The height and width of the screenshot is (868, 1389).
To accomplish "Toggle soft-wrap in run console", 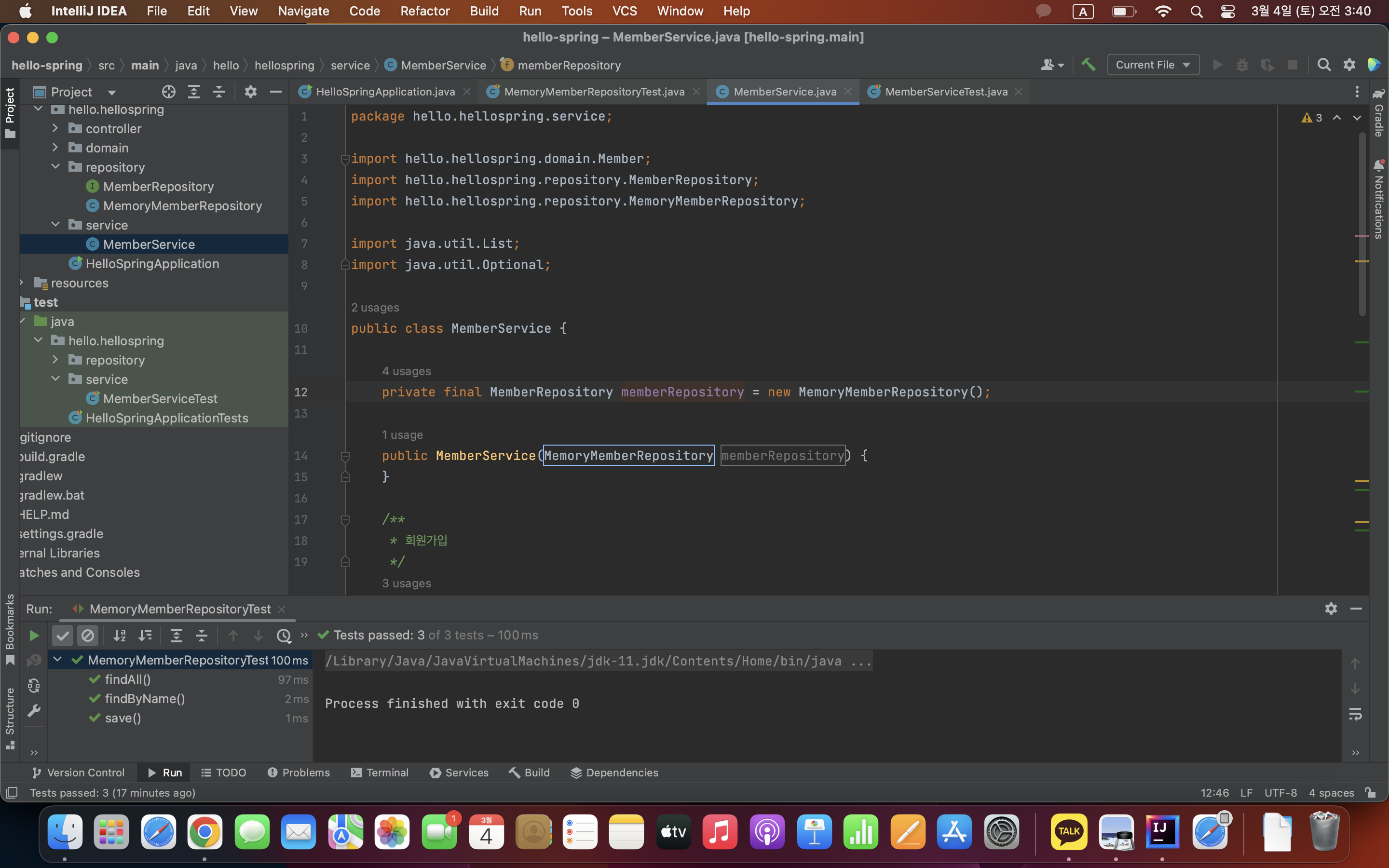I will 1355,714.
